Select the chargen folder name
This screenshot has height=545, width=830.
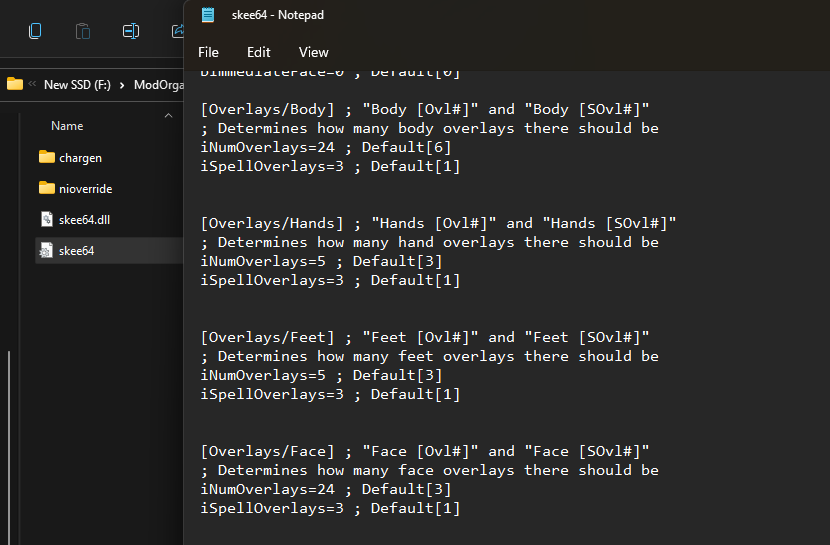click(80, 158)
